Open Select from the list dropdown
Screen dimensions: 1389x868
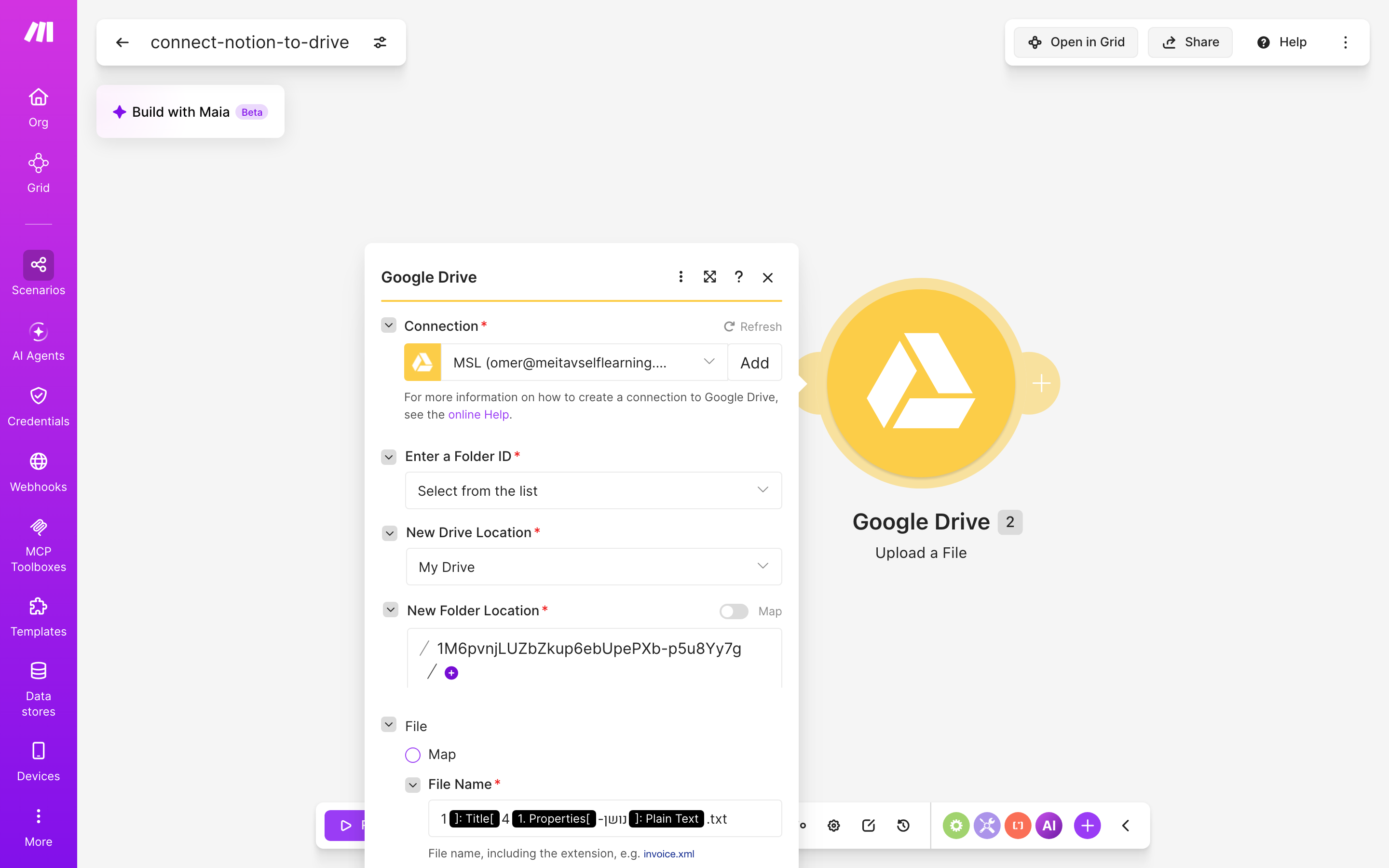pos(593,490)
